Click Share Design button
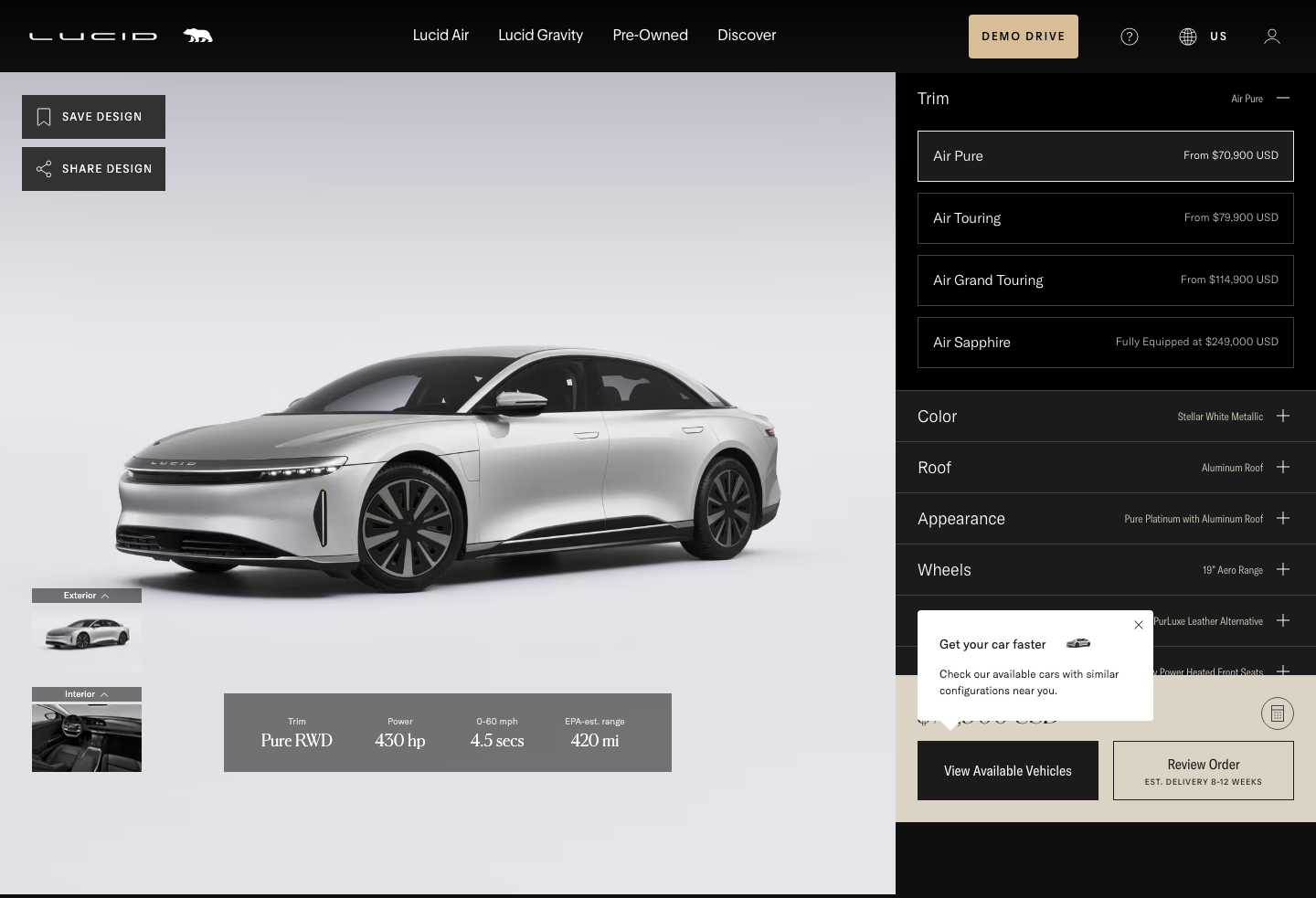The height and width of the screenshot is (898, 1316). [x=93, y=169]
